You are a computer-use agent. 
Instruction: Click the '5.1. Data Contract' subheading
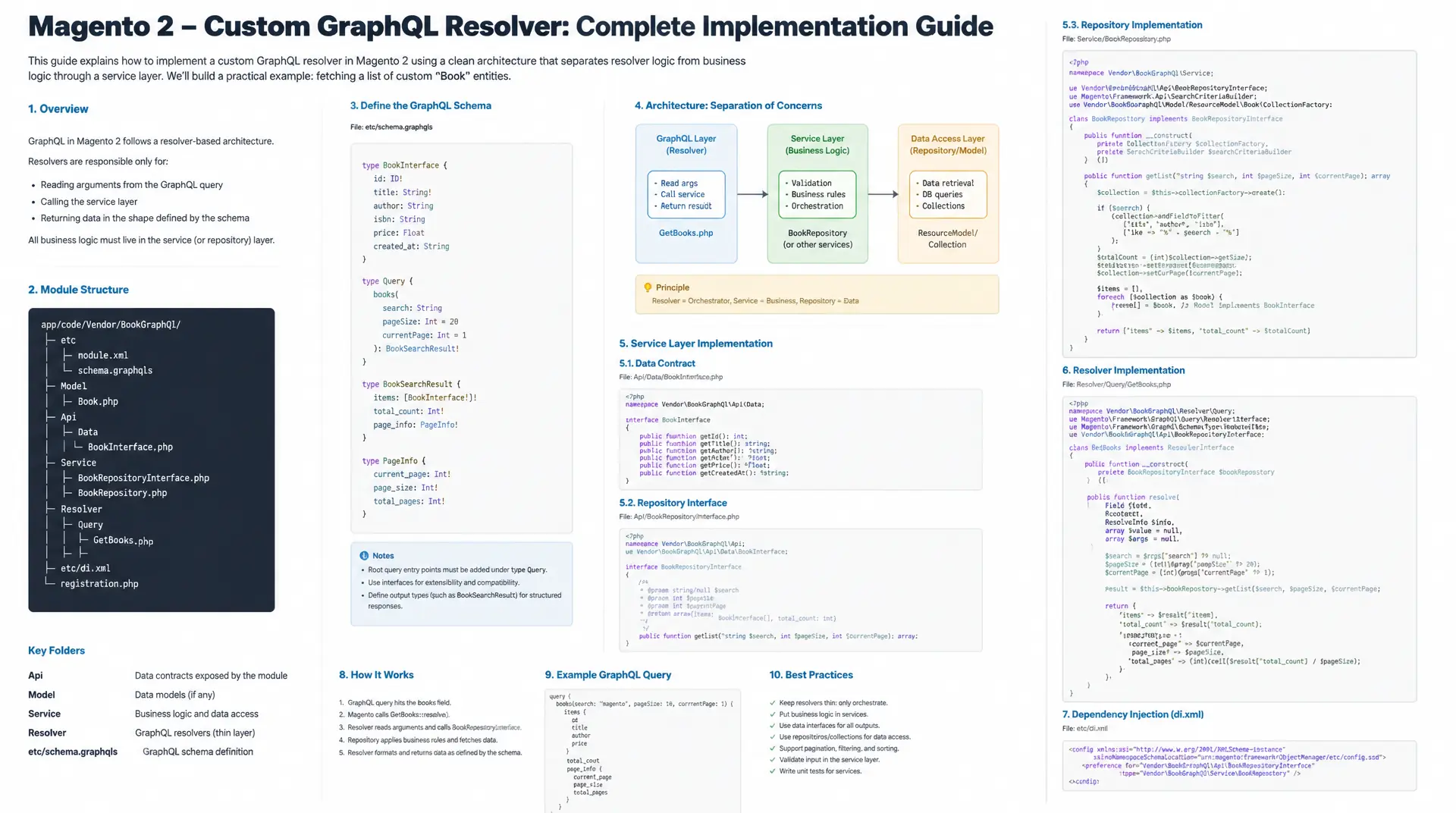657,363
